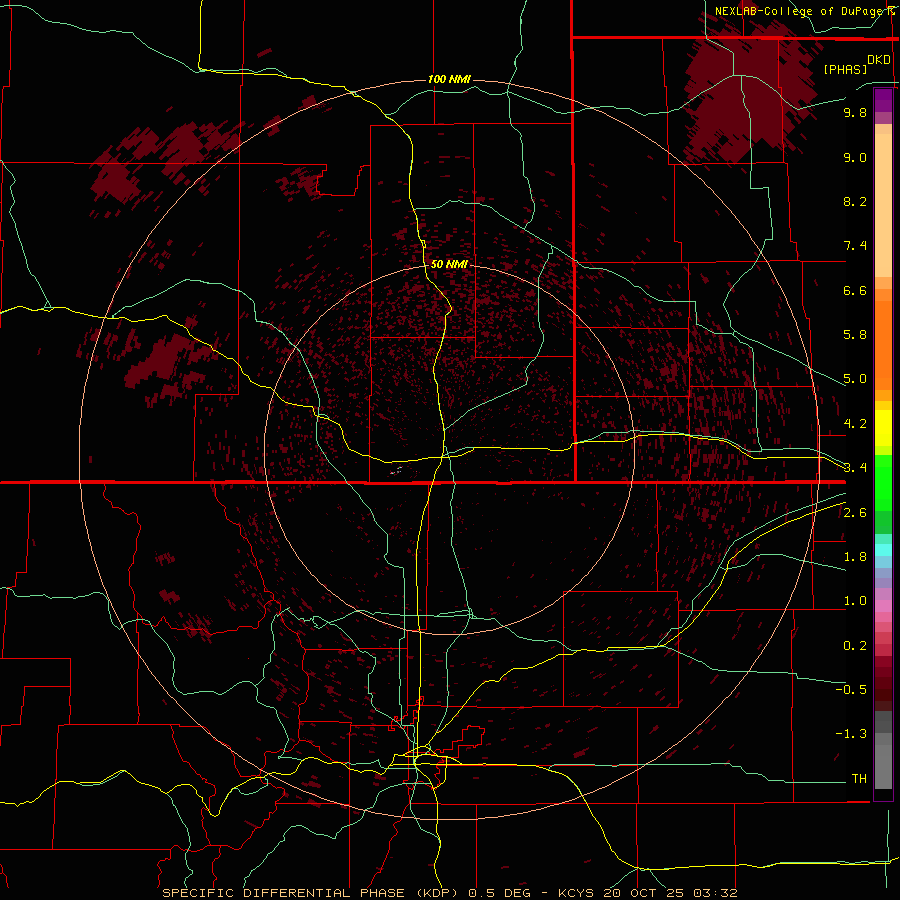Select the 4.2 scale label
The image size is (900, 900).
pos(855,424)
